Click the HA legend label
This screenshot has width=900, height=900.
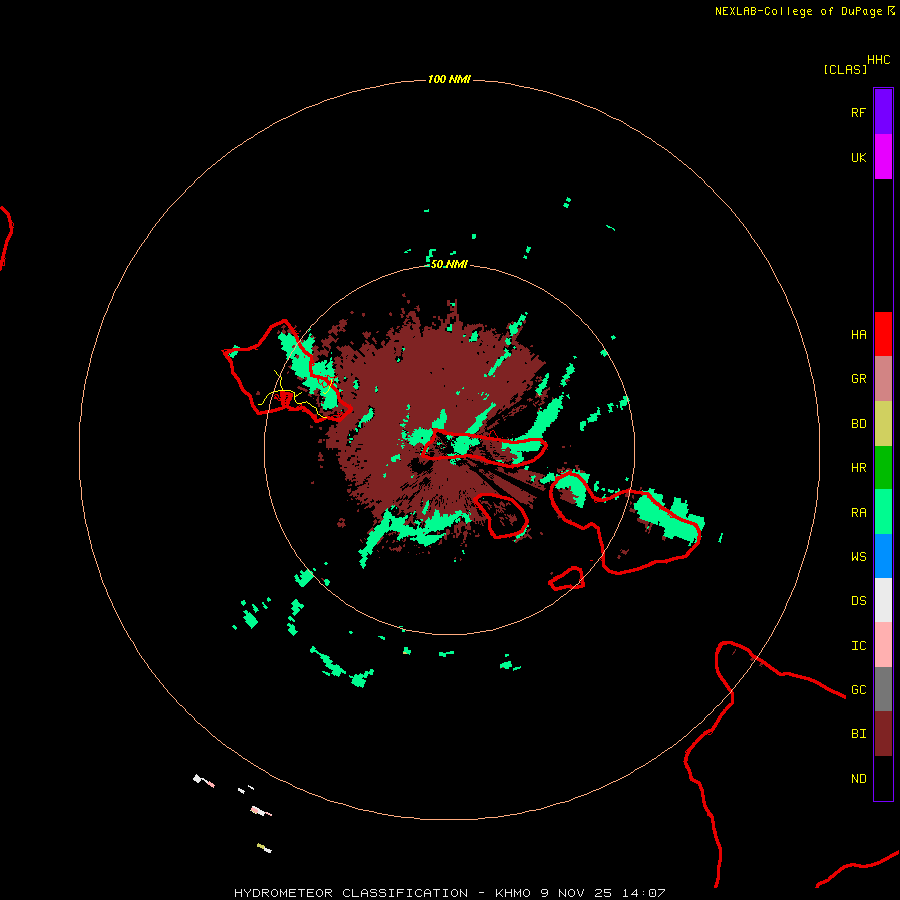858,335
